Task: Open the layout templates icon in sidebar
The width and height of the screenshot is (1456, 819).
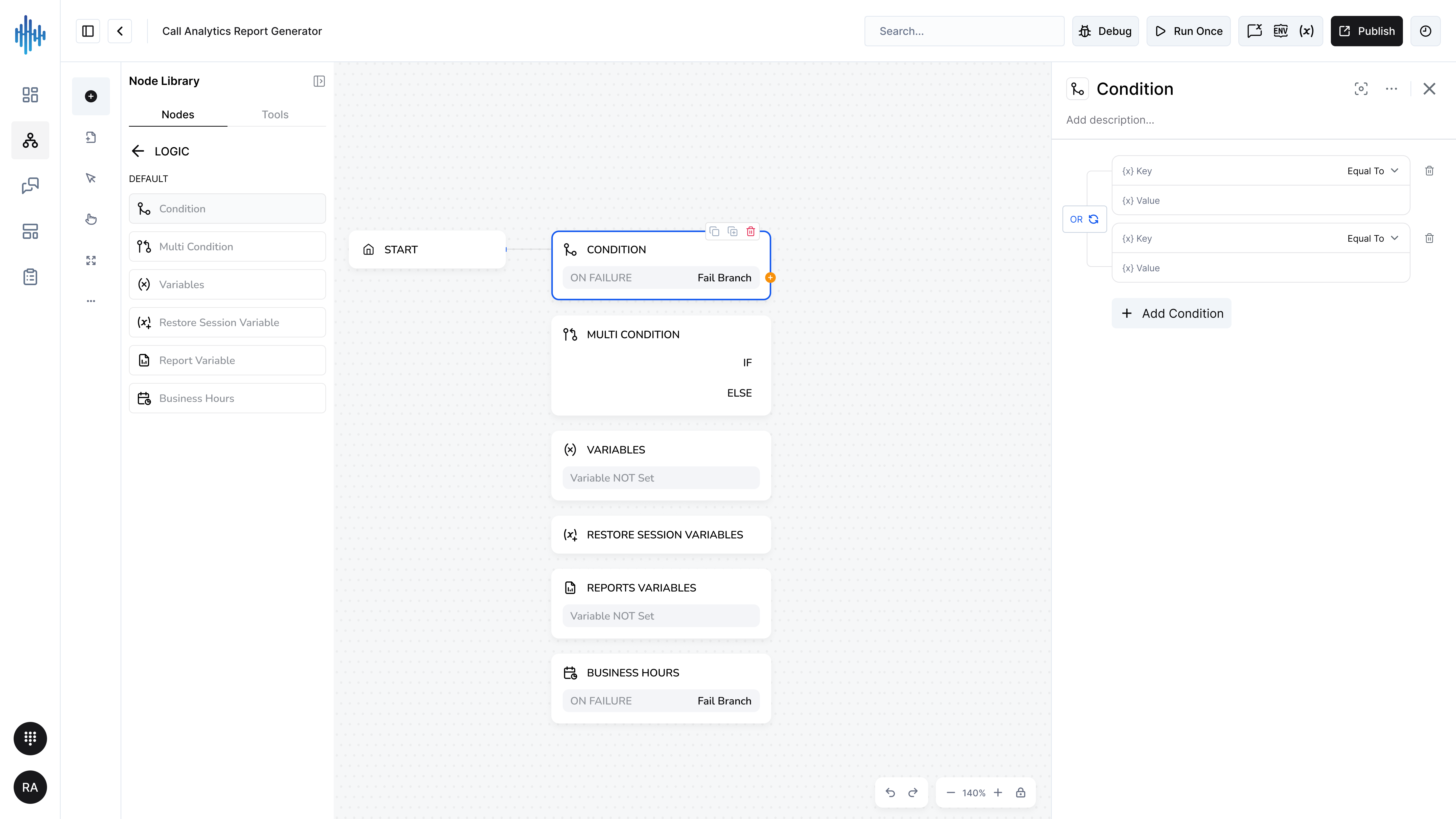Action: [30, 231]
